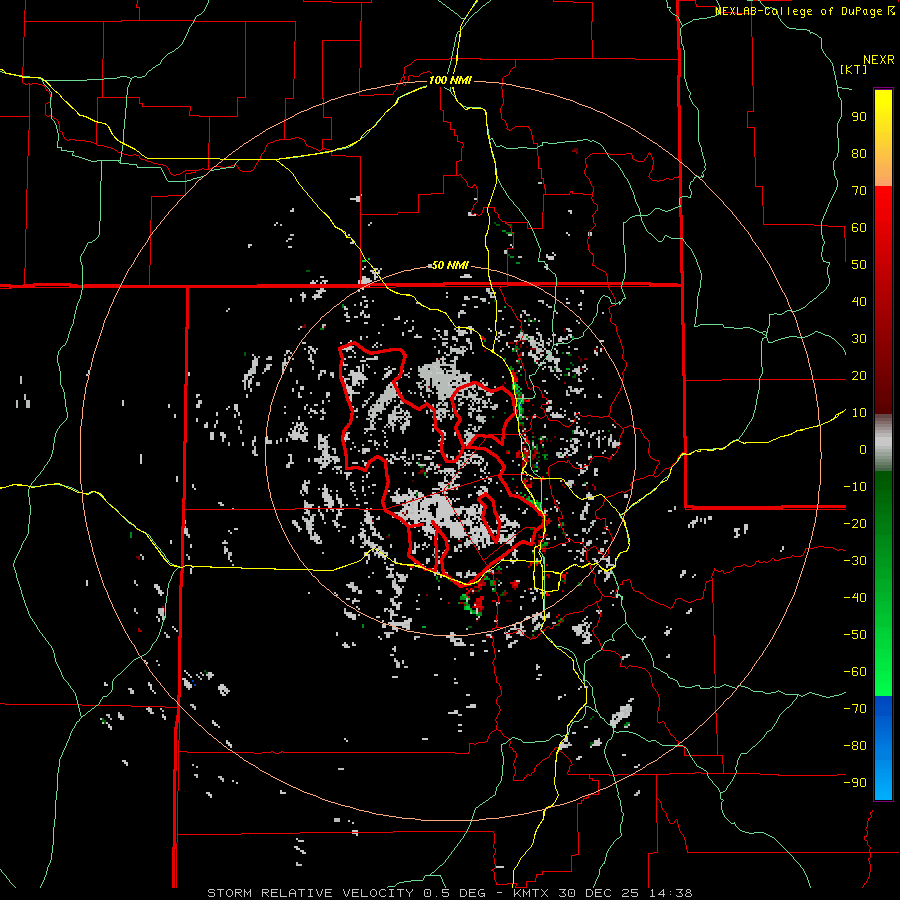The image size is (900, 900).
Task: Click the -40 scale value
Action: (855, 598)
